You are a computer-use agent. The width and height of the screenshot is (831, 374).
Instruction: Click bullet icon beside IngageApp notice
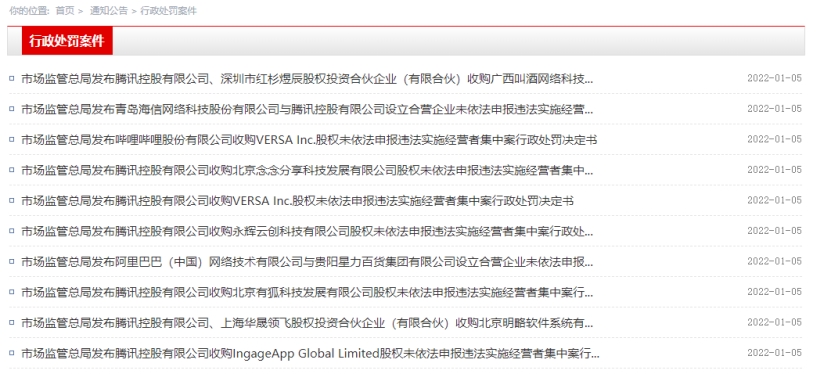[x=12, y=352]
